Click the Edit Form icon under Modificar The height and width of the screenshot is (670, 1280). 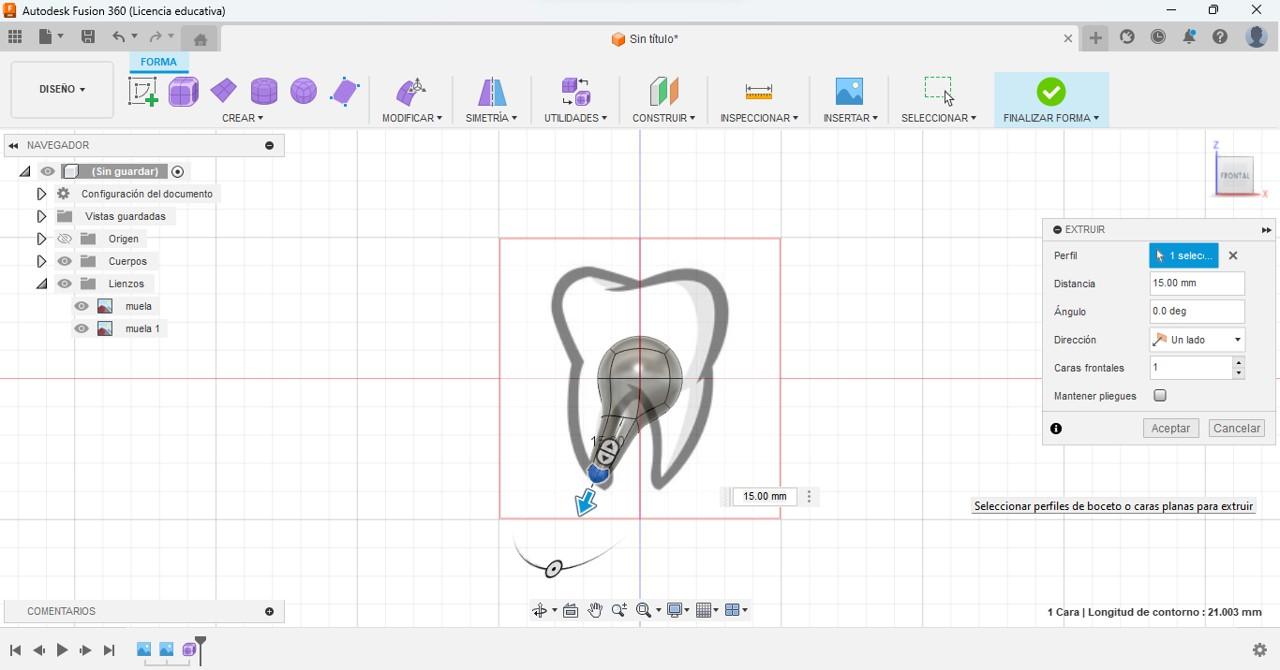411,92
